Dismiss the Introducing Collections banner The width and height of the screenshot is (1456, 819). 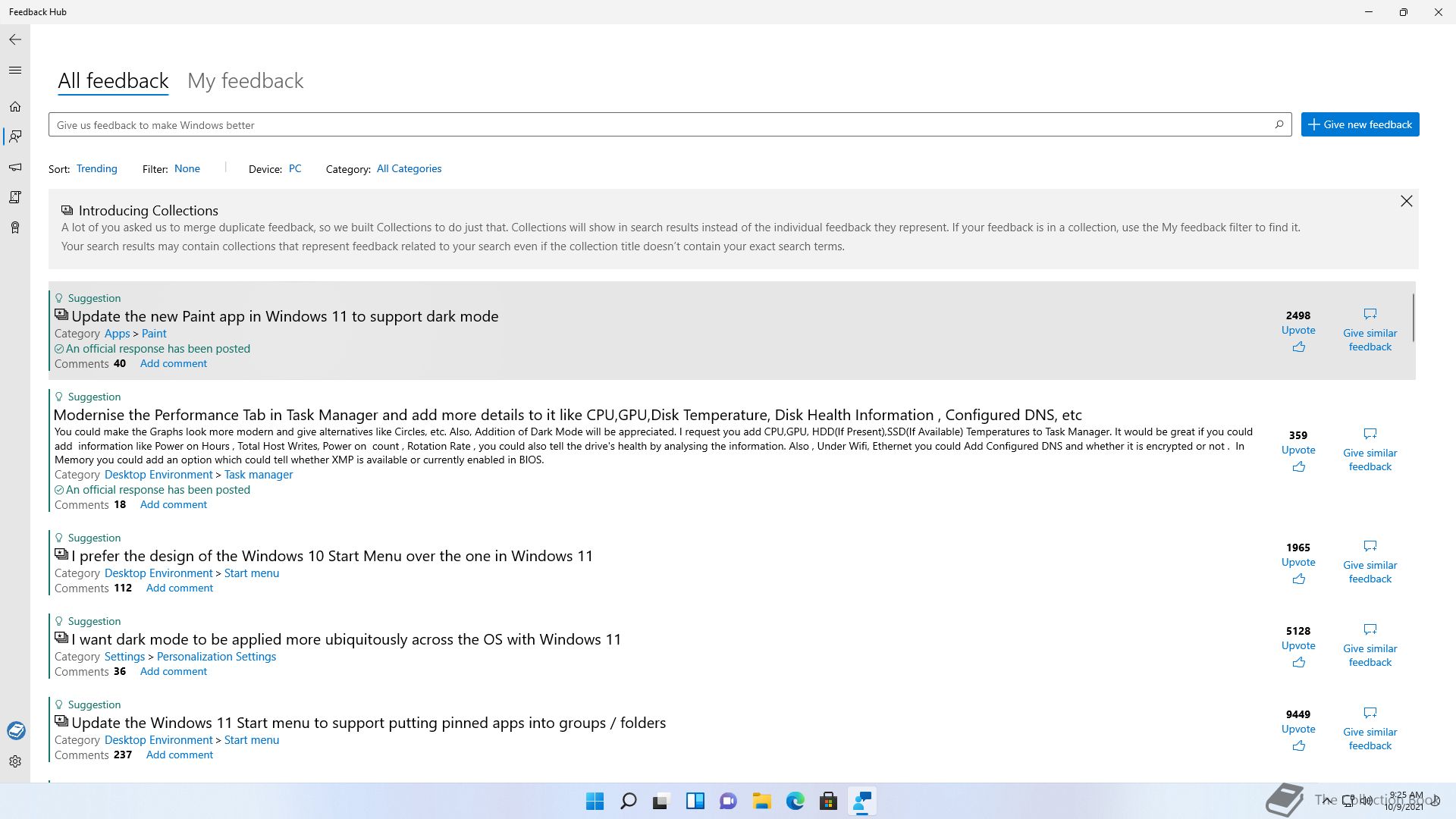click(x=1406, y=201)
